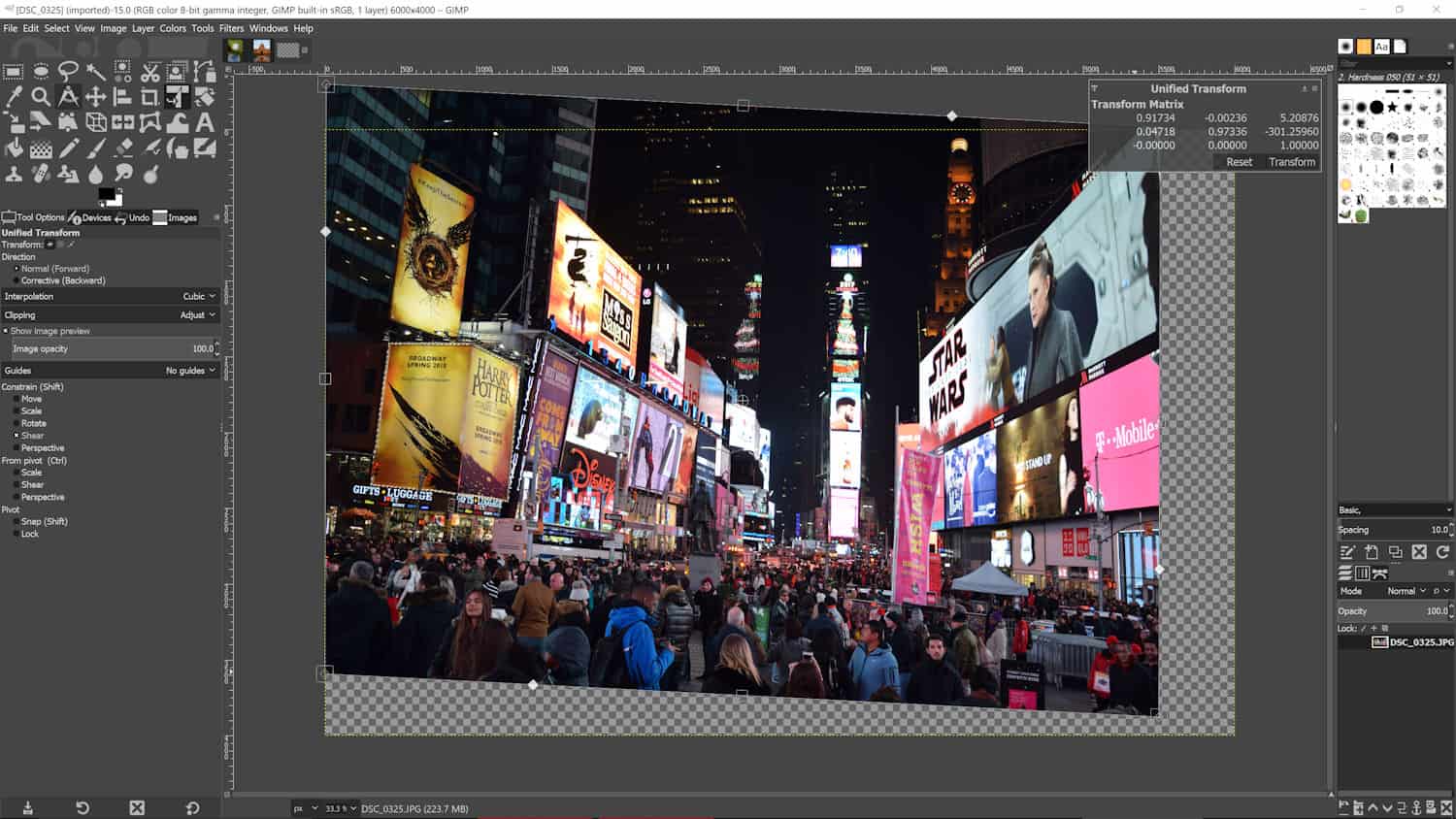Select the Eraser tool
The height and width of the screenshot is (819, 1456).
pos(122,148)
